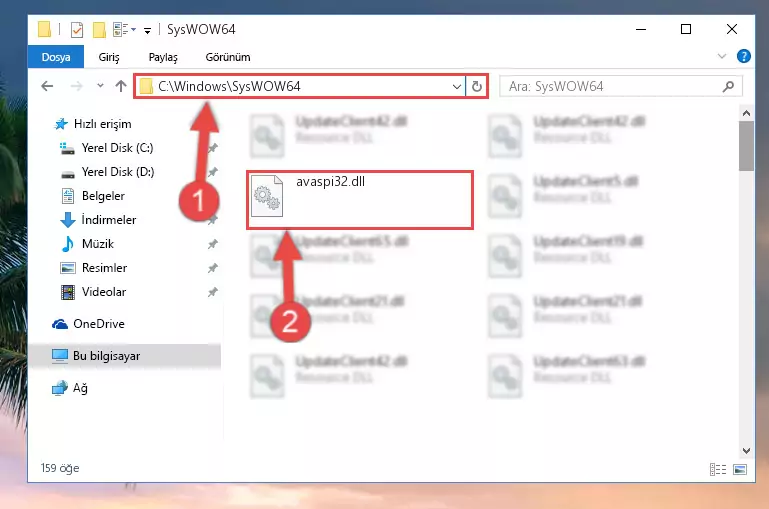This screenshot has height=509, width=769.
Task: Select OneDrive in the navigation pane
Action: pyautogui.click(x=99, y=324)
